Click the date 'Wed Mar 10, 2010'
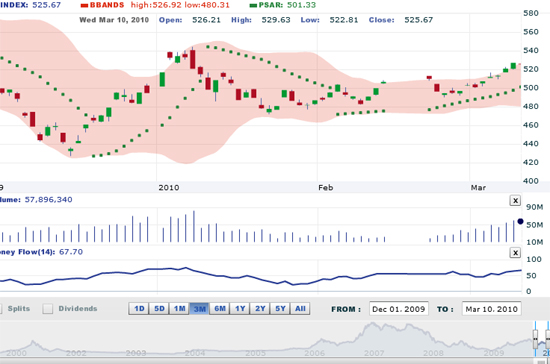This screenshot has width=550, height=364. [x=114, y=20]
